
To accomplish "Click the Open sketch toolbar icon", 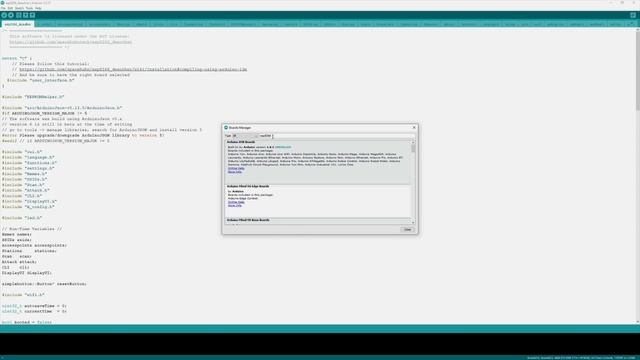I will coord(26,15).
